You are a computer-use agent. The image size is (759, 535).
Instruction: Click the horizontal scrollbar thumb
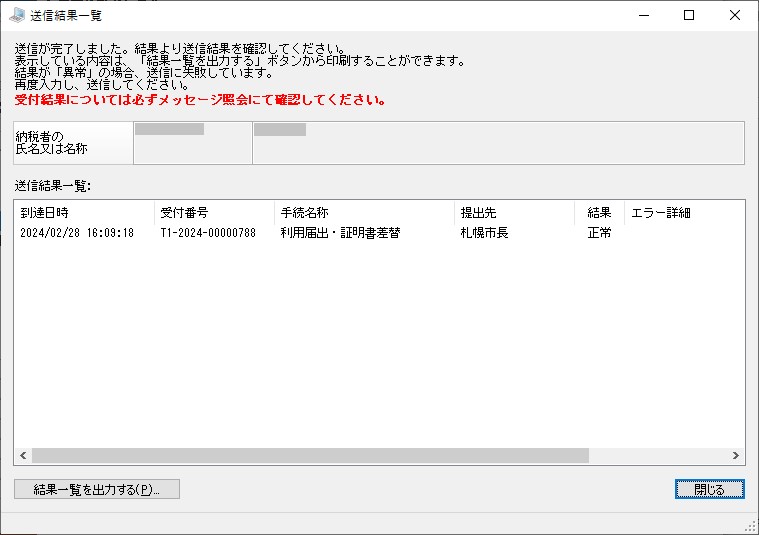(310, 456)
